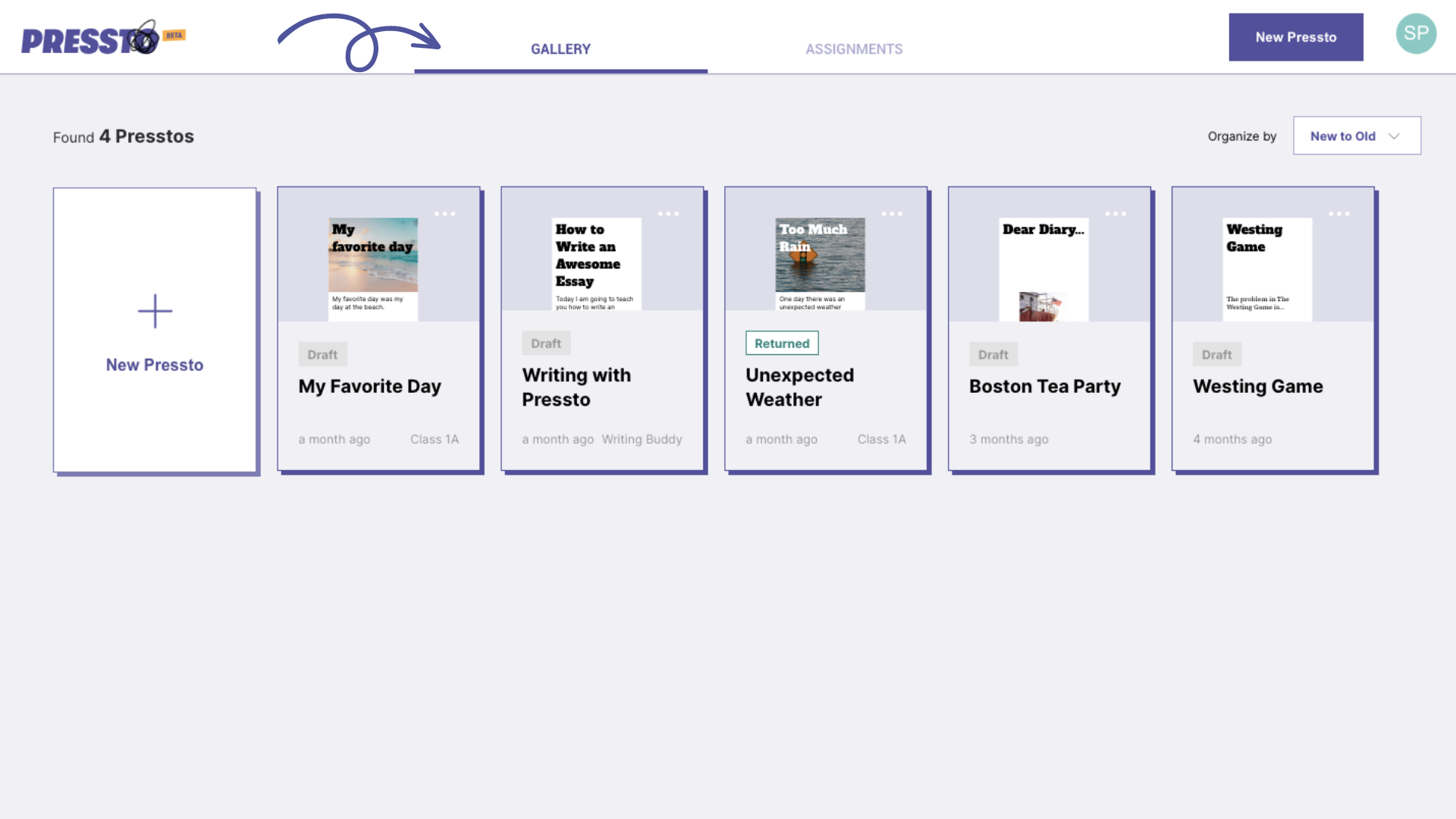This screenshot has height=819, width=1456.
Task: Open How to Write an Awesome Essay thumbnail
Action: click(x=596, y=264)
